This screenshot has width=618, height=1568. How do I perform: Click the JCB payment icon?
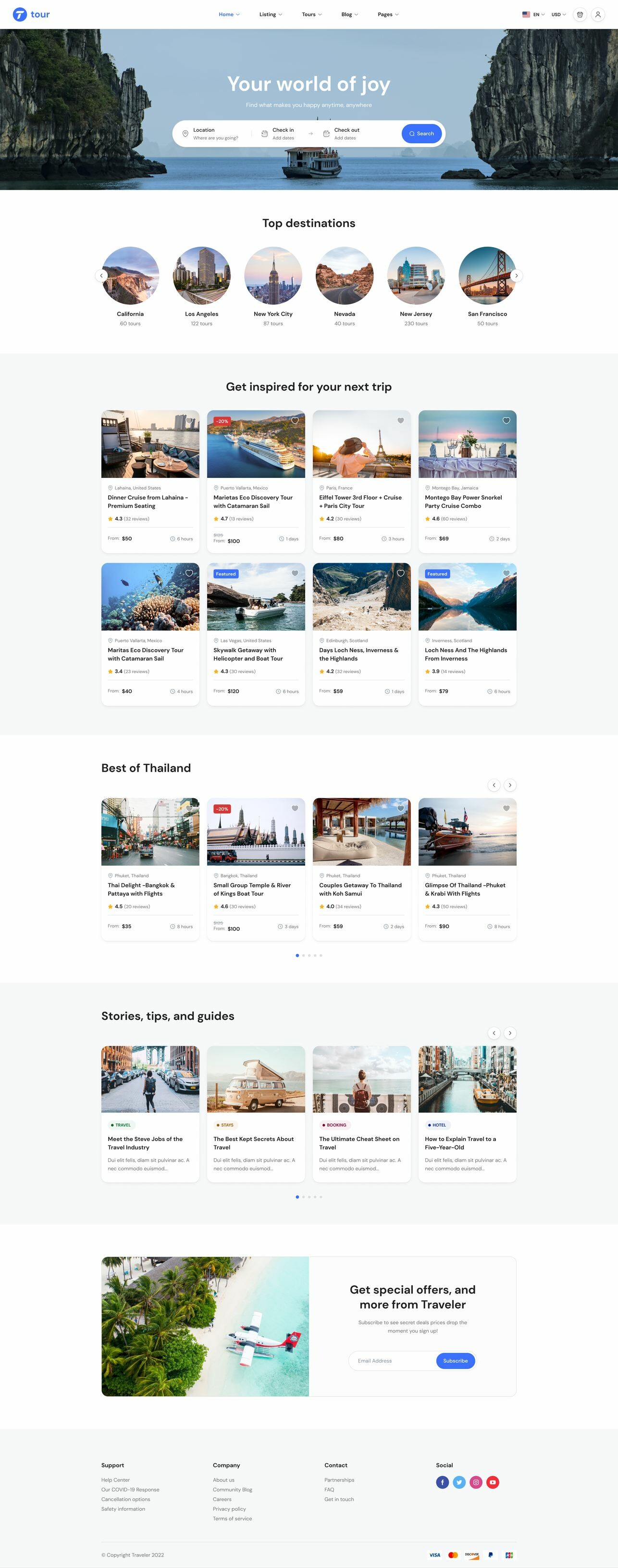click(509, 1555)
